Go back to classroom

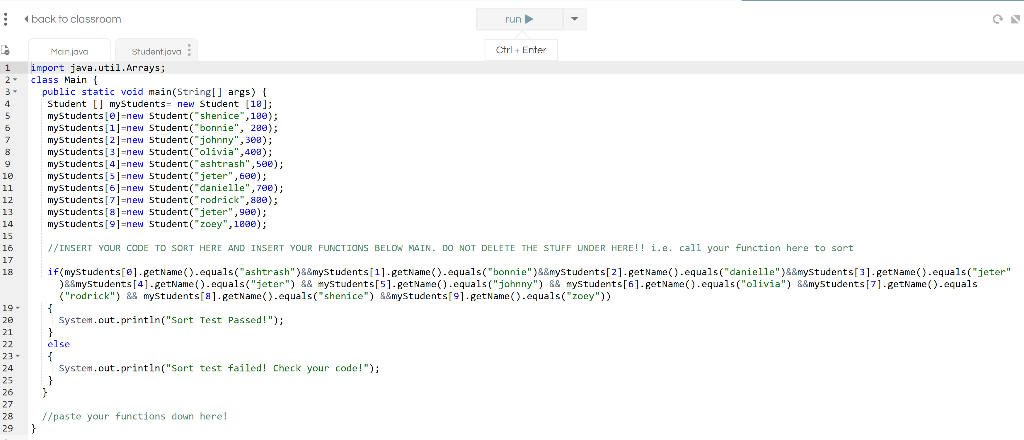pos(72,19)
